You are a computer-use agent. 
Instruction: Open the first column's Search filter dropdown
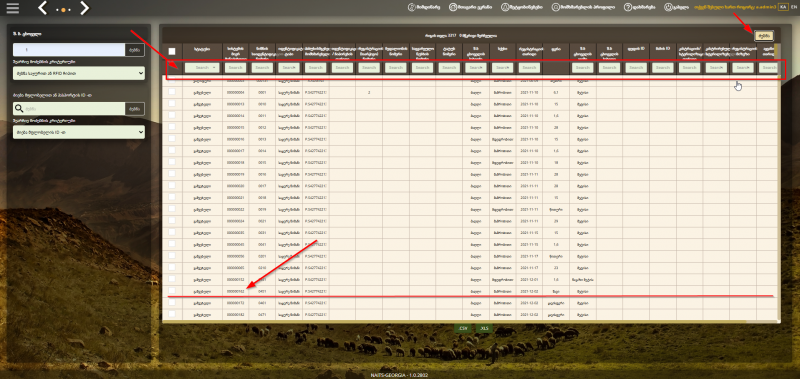point(202,67)
